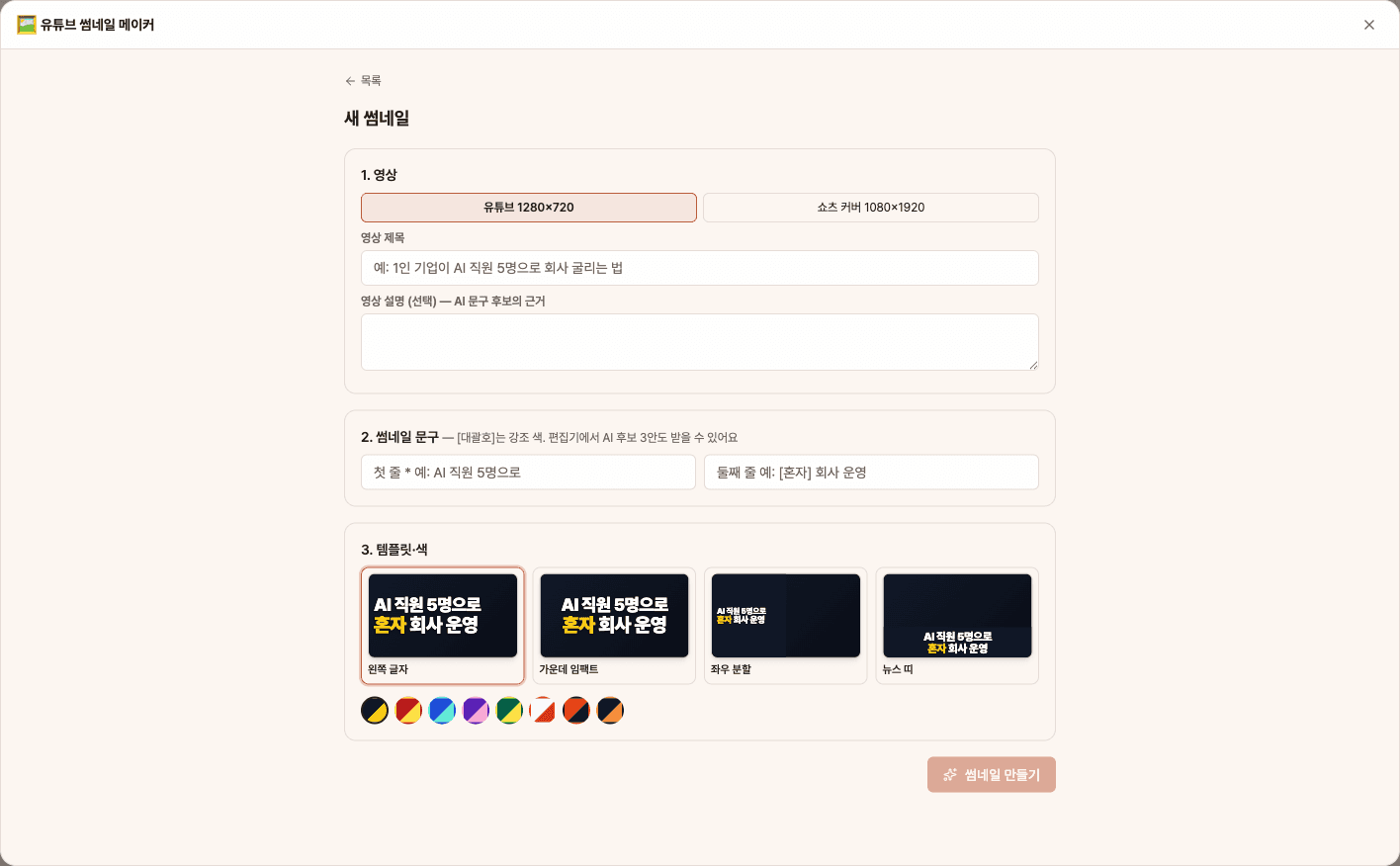Image resolution: width=1400 pixels, height=866 pixels.
Task: Go back via the 목록 arrow link
Action: point(363,81)
